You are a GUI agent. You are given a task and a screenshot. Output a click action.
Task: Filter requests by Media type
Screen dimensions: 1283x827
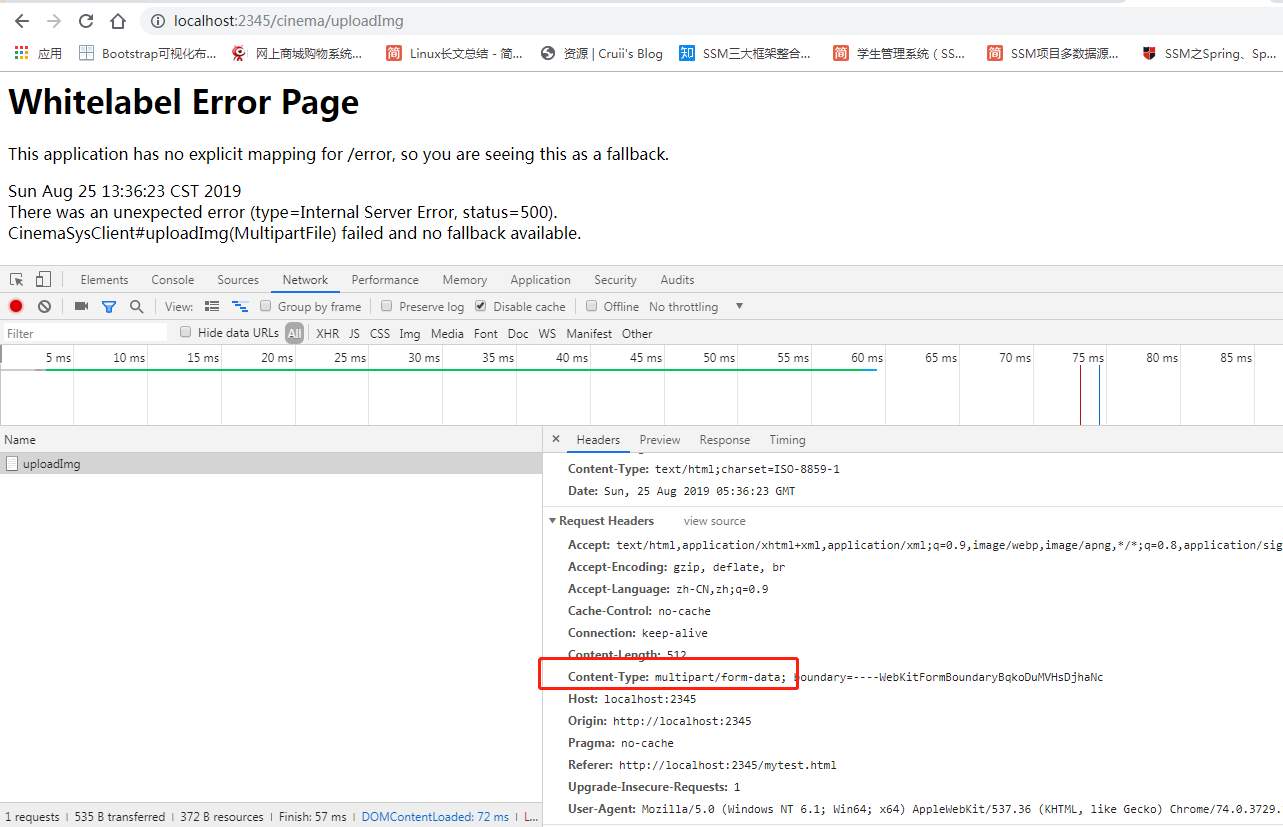[448, 334]
